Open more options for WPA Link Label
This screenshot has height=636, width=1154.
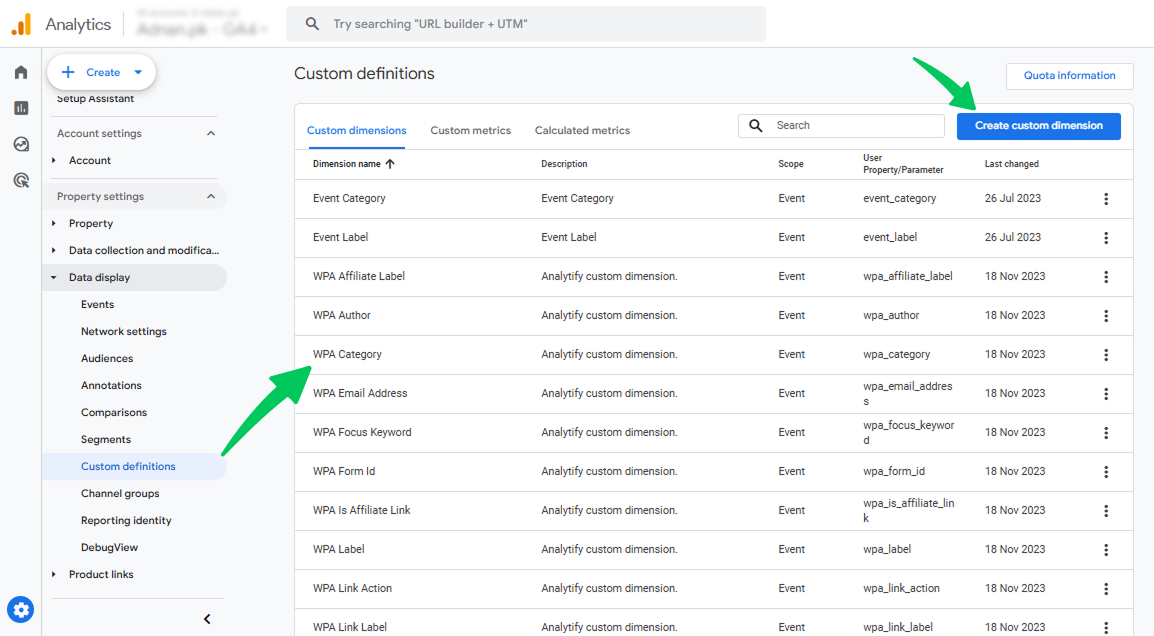pyautogui.click(x=1105, y=627)
